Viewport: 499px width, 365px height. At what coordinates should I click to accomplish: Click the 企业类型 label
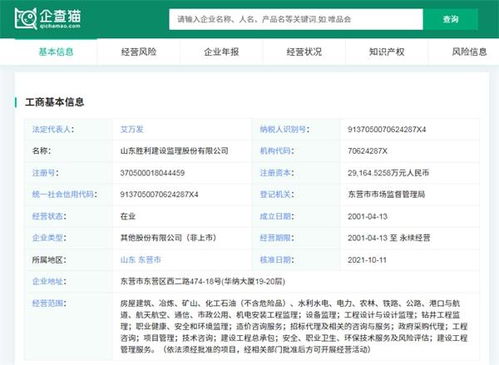point(49,238)
